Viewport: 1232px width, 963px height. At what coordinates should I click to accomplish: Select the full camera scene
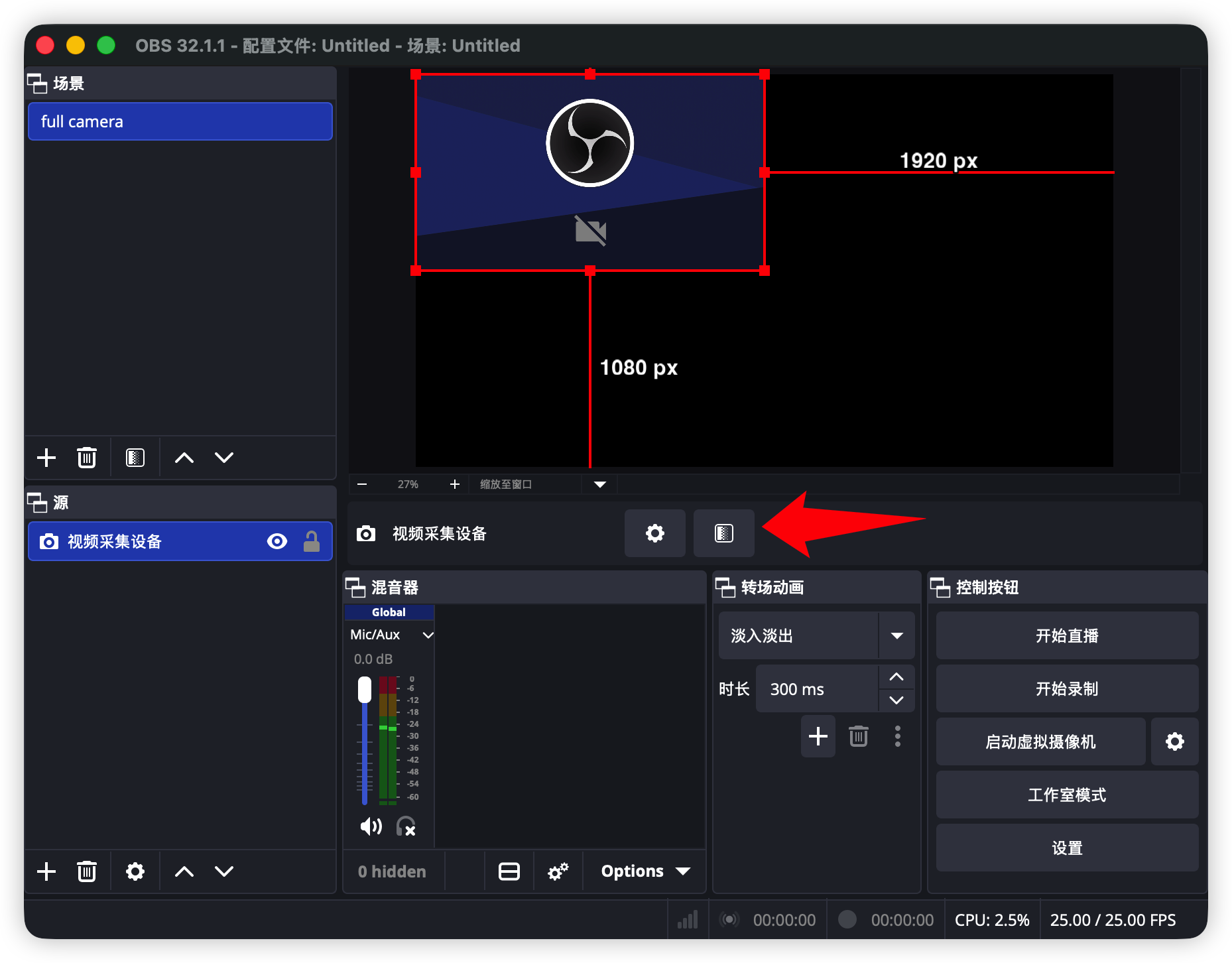180,121
